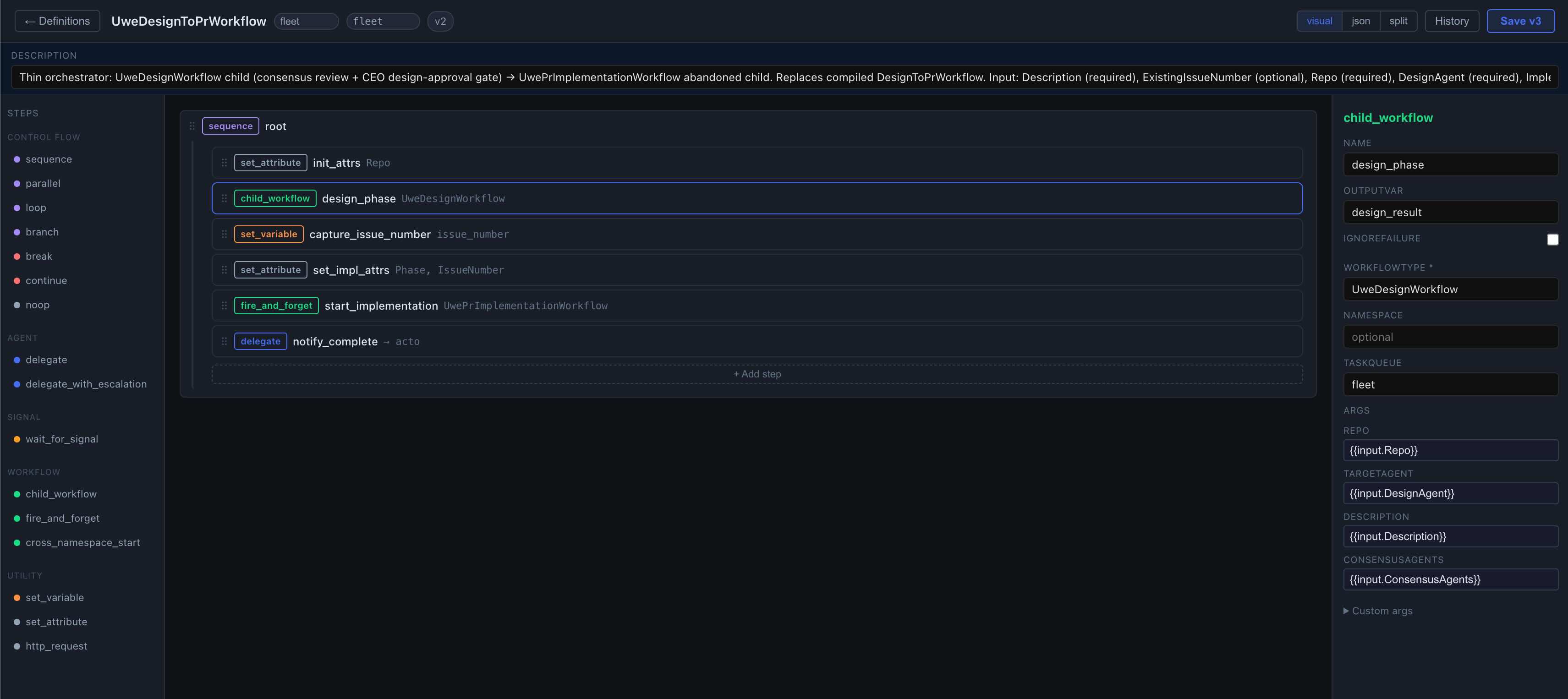Screen dimensions: 1568x699
Task: Choose the wait_for_signal step
Action: [62, 439]
